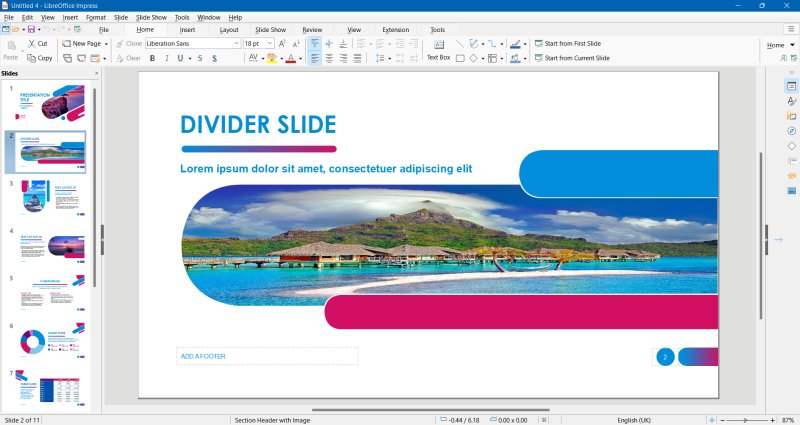Expand the Liberation Sans font name dropdown
Viewport: 800px width, 425px height.
[237, 44]
